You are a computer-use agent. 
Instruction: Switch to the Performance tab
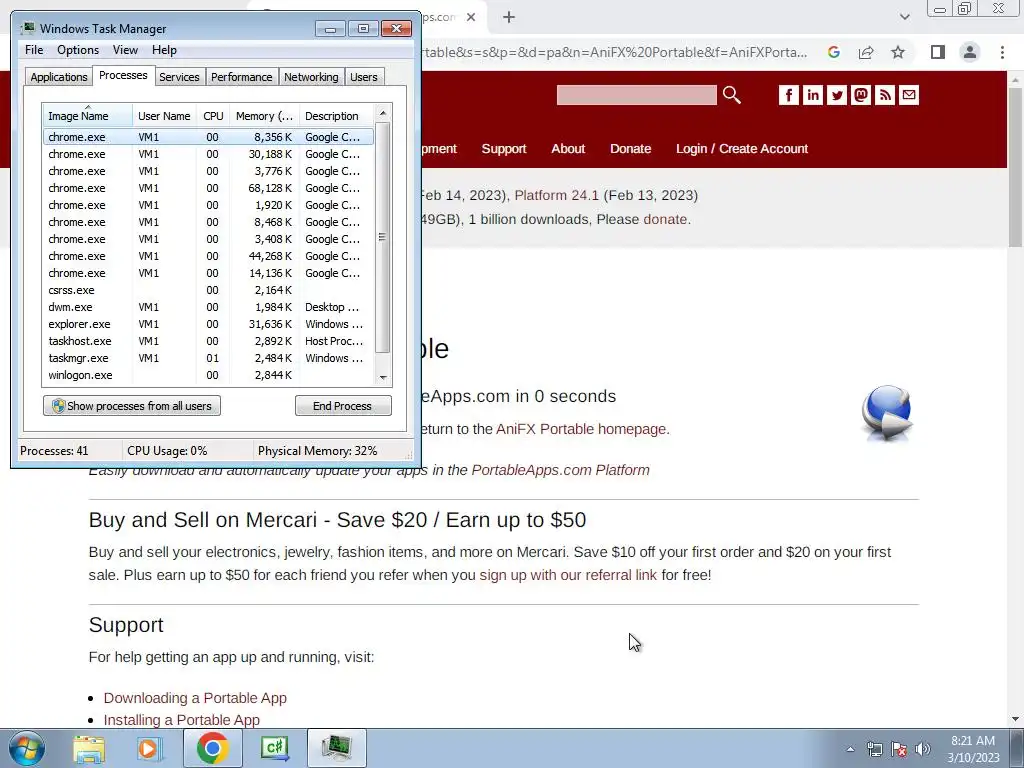pos(242,77)
